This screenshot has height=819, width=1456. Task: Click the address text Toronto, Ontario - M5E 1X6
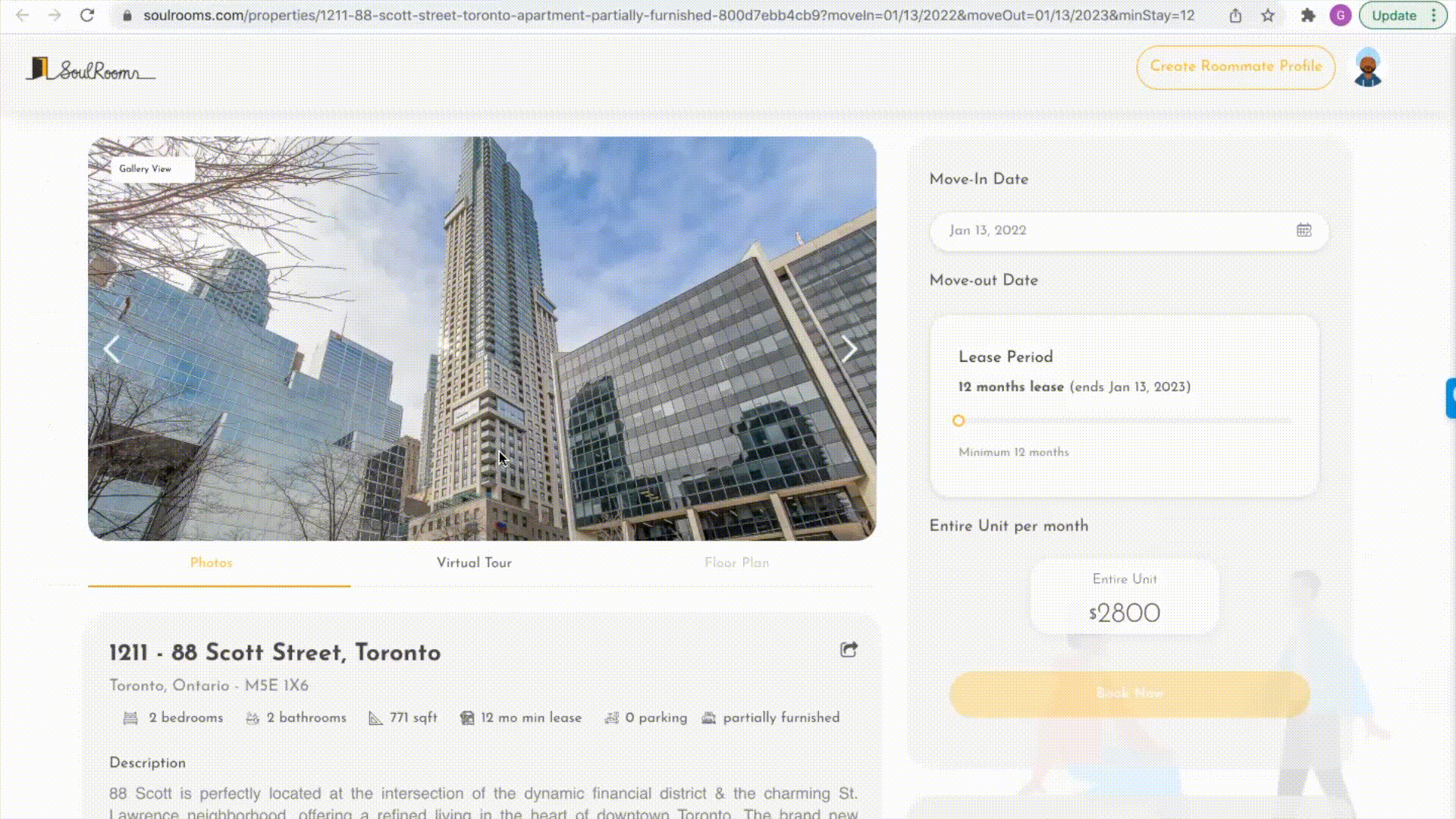click(x=209, y=686)
